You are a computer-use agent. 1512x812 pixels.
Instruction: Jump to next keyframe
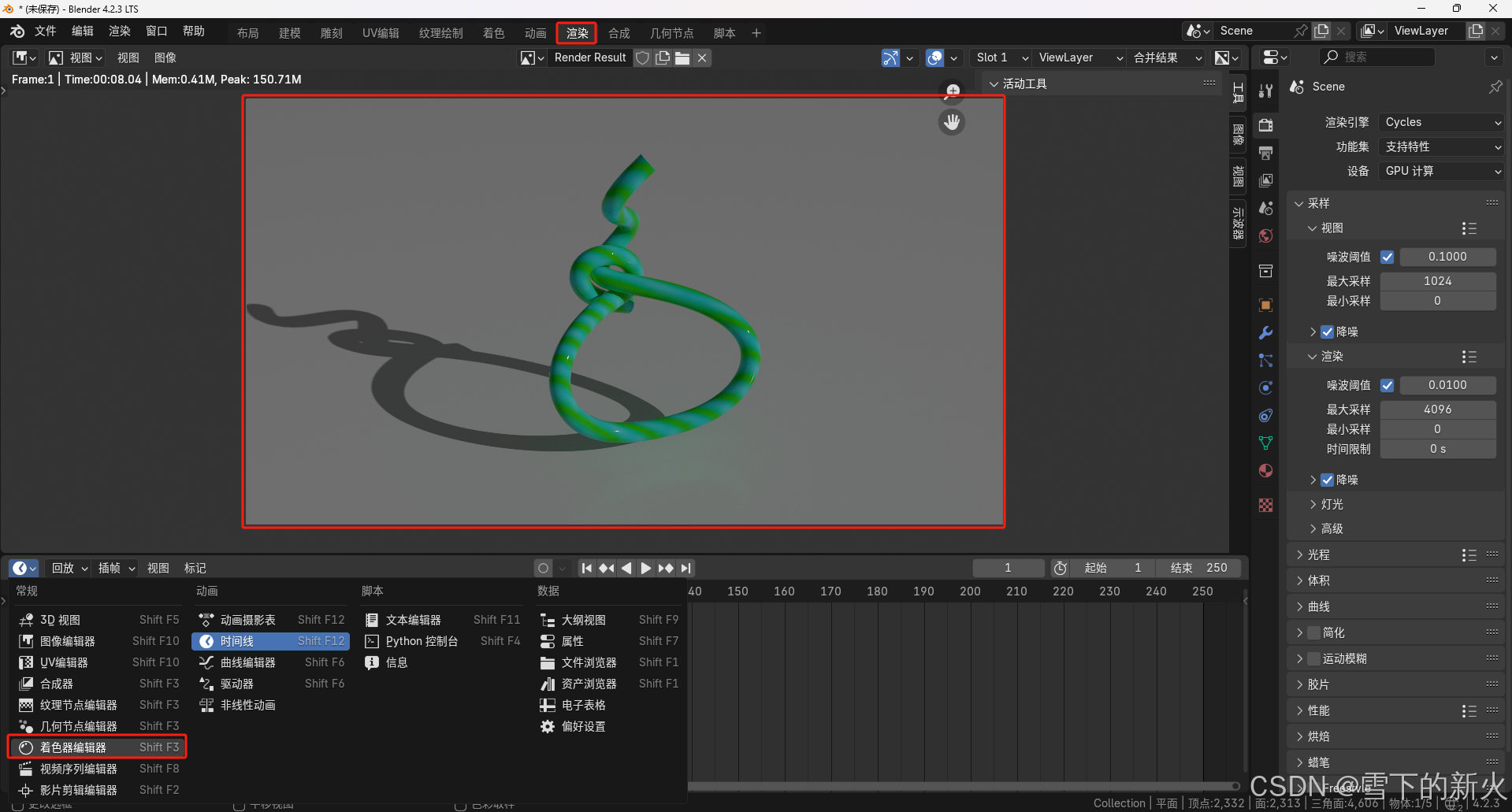pyautogui.click(x=666, y=568)
